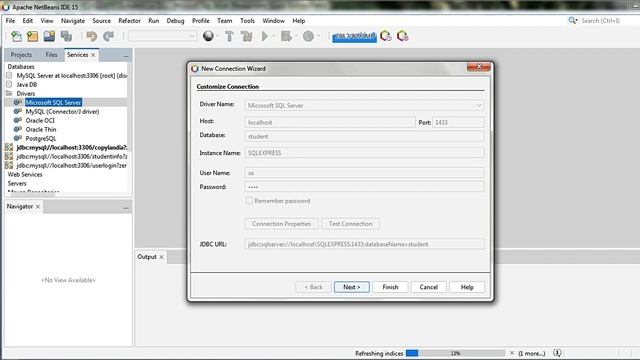
Task: Open the File menu
Action: (10, 21)
